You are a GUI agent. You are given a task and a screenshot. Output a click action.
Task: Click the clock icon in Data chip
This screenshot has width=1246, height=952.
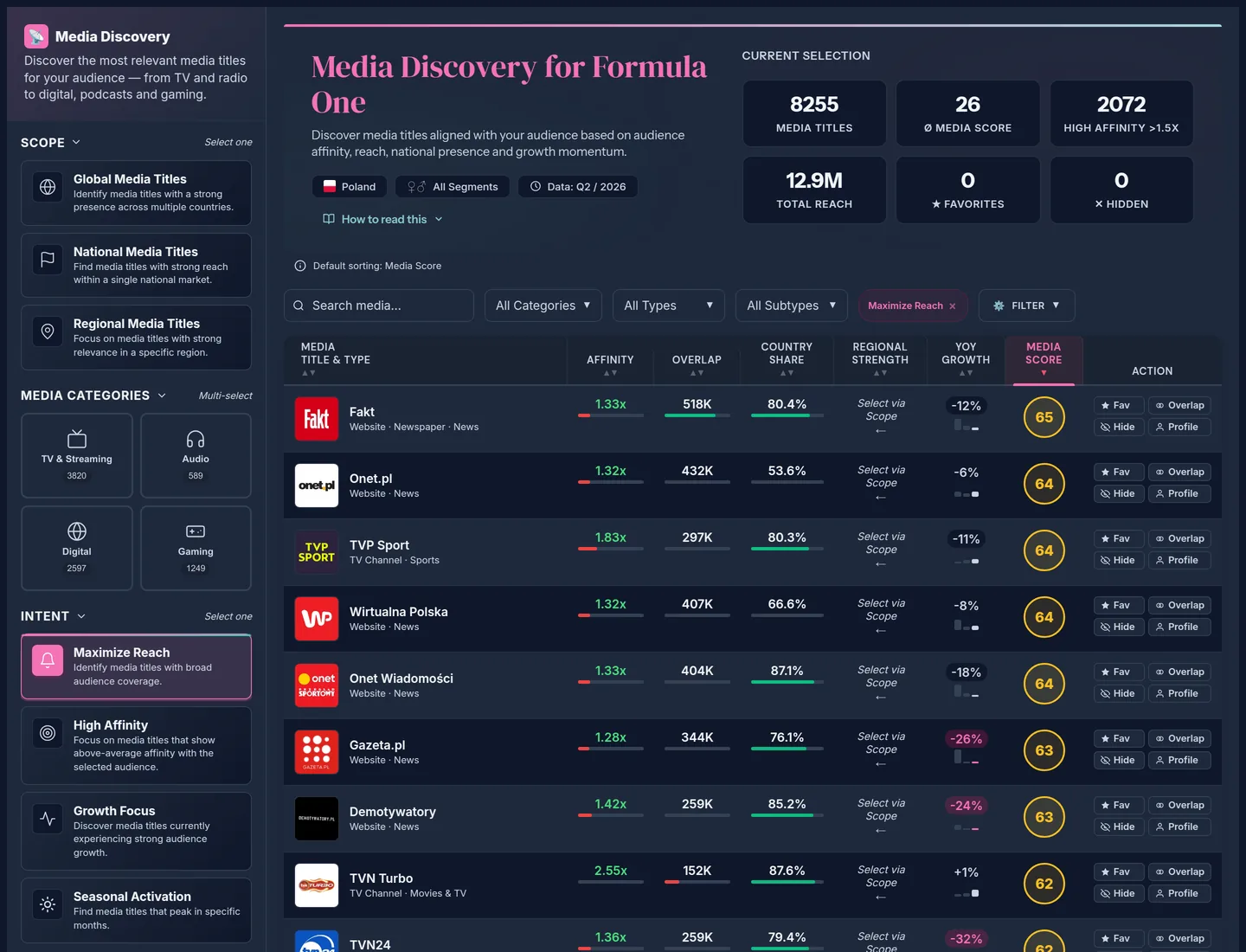(536, 186)
